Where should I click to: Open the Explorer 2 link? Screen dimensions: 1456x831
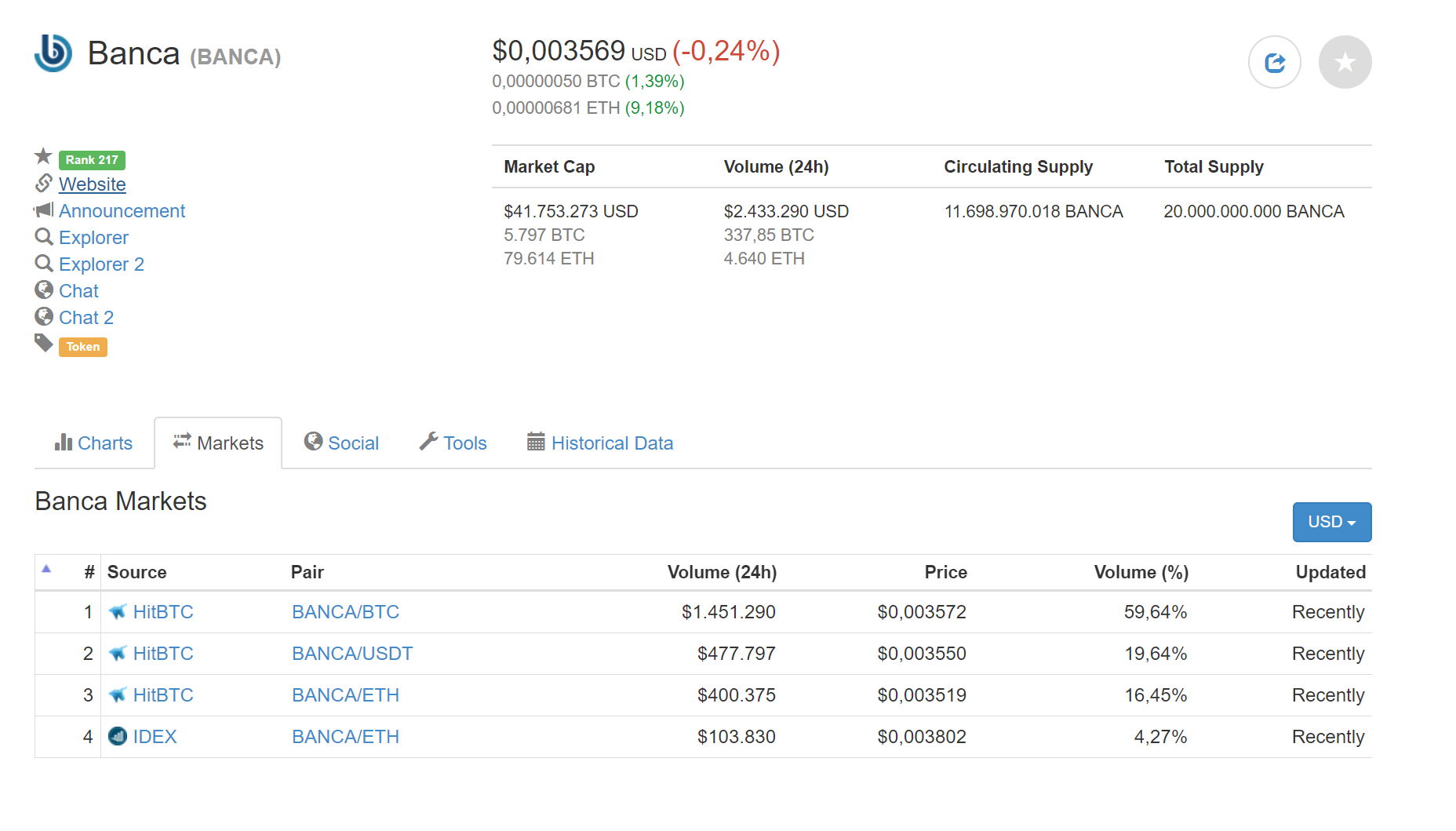tap(101, 264)
